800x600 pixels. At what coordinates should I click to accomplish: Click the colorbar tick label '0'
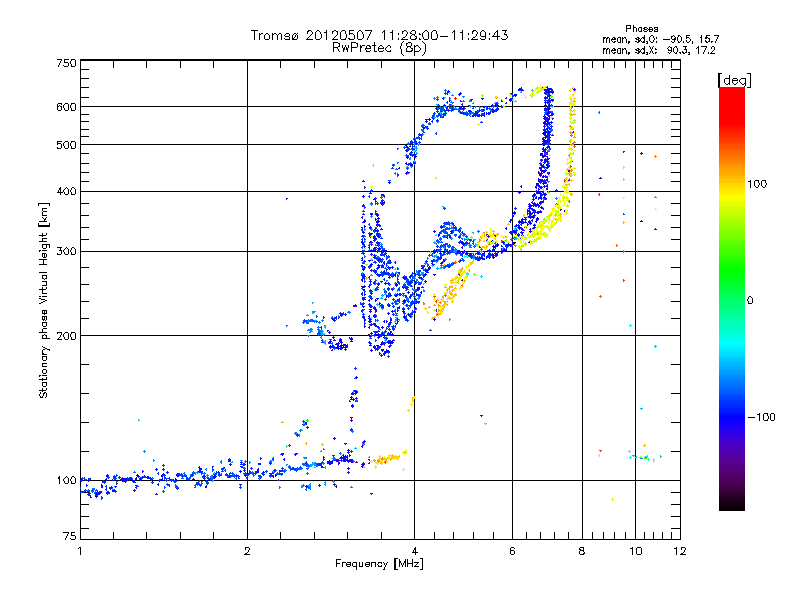tap(750, 300)
